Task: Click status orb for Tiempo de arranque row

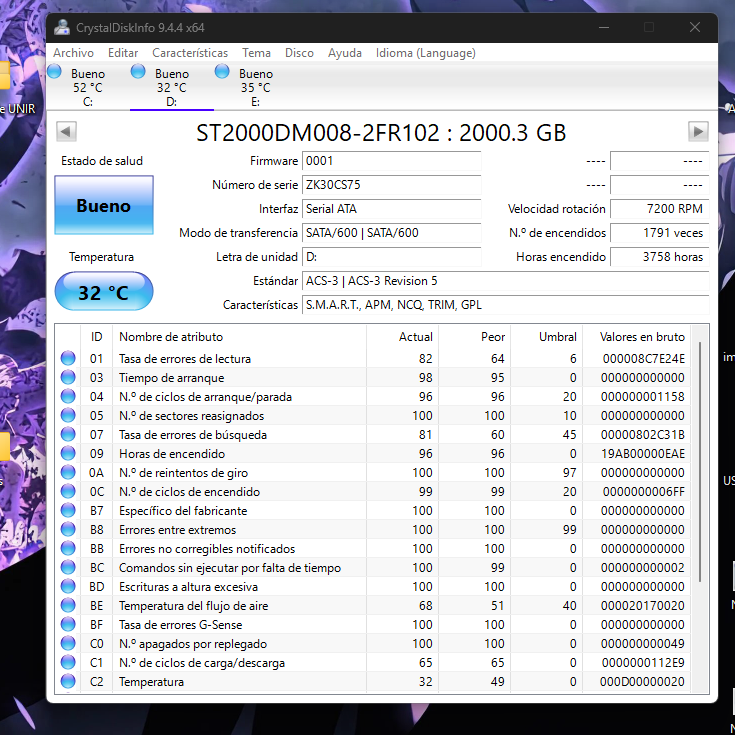Action: pos(68,377)
